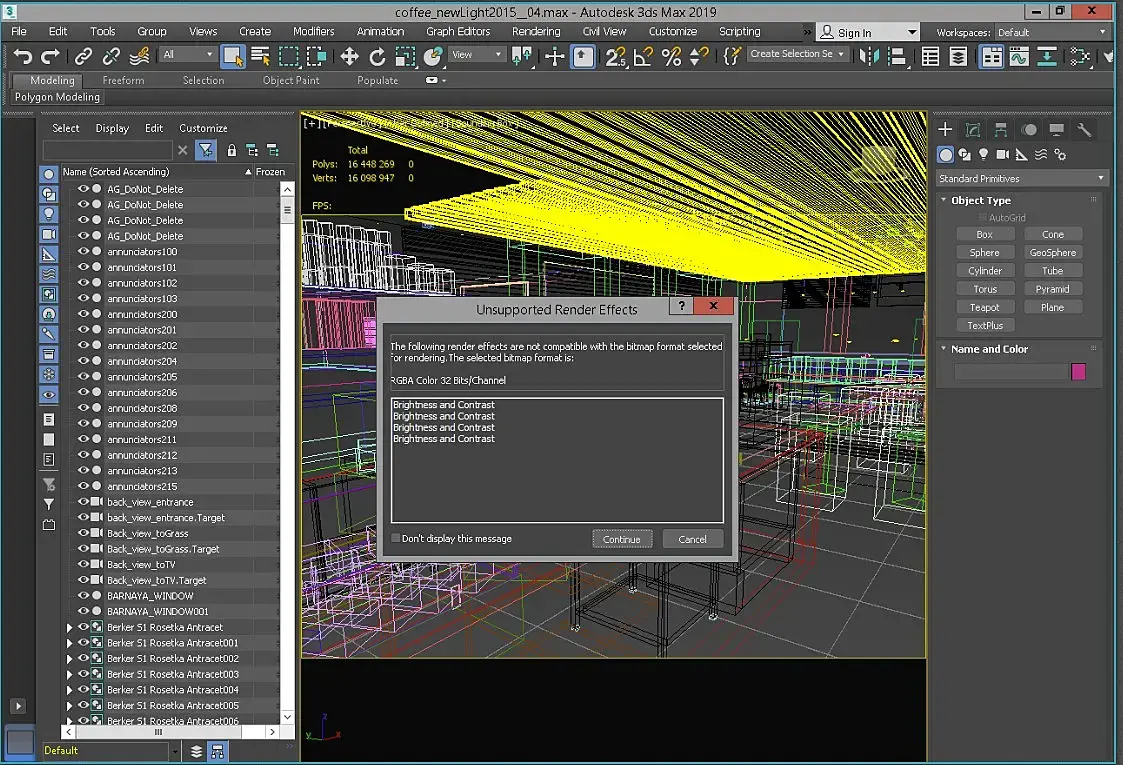The width and height of the screenshot is (1123, 765).
Task: Click the Teapot primitive button
Action: (984, 307)
